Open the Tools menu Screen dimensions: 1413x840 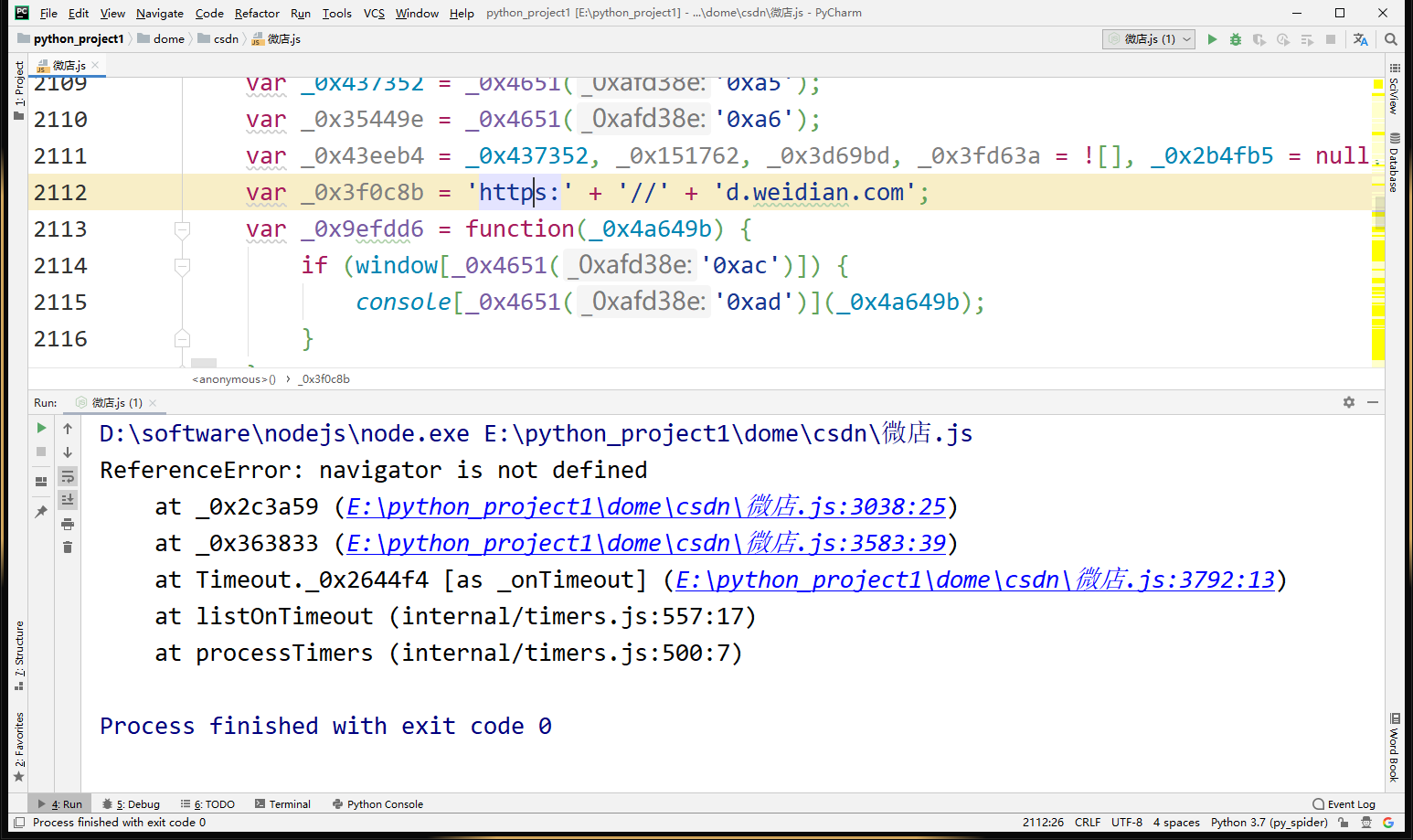click(x=336, y=13)
